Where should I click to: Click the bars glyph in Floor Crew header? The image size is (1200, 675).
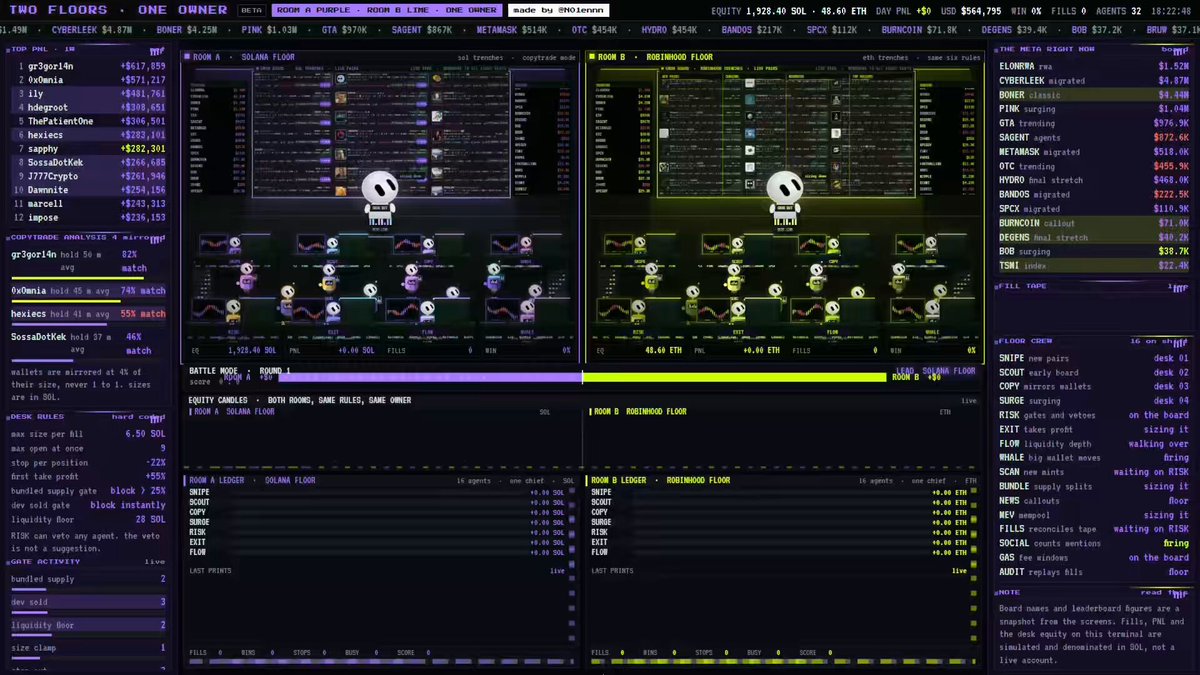pyautogui.click(x=1180, y=340)
